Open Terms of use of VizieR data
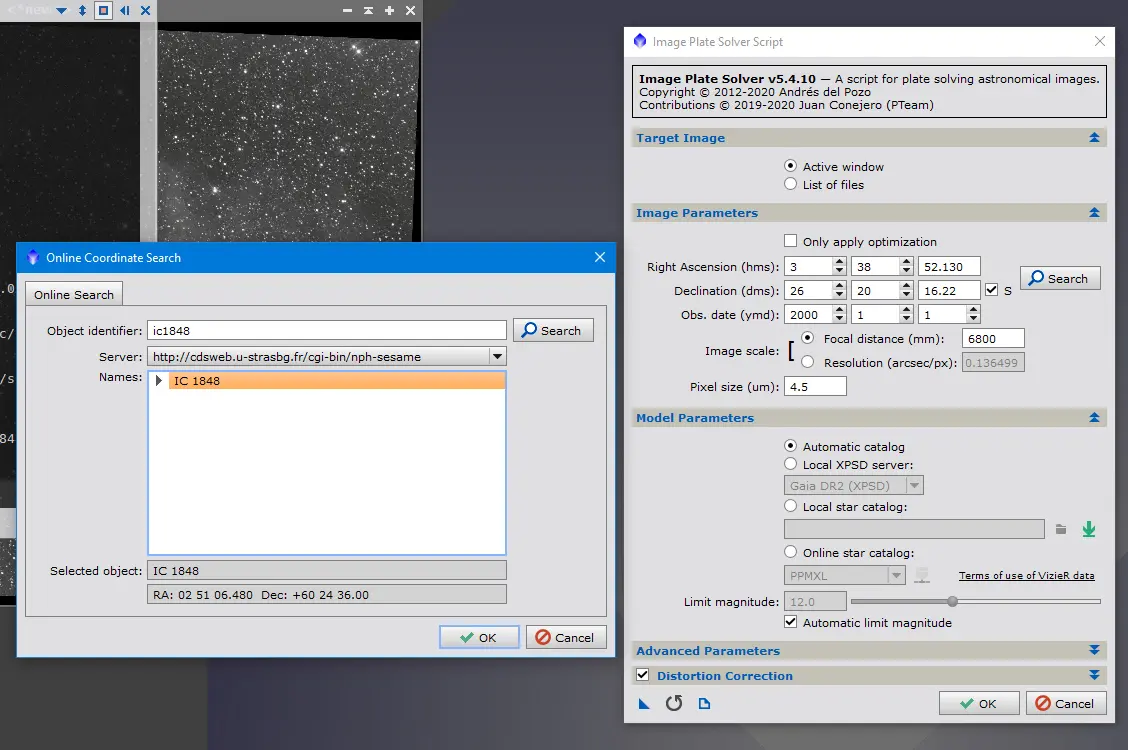The width and height of the screenshot is (1128, 750). click(1027, 575)
